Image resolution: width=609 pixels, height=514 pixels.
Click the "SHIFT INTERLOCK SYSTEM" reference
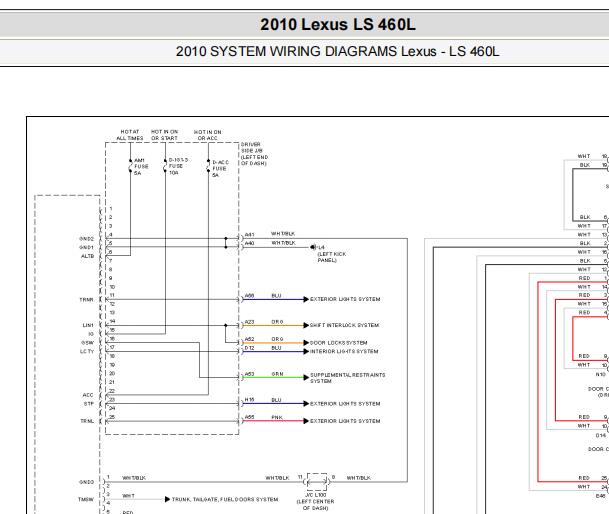coord(344,325)
